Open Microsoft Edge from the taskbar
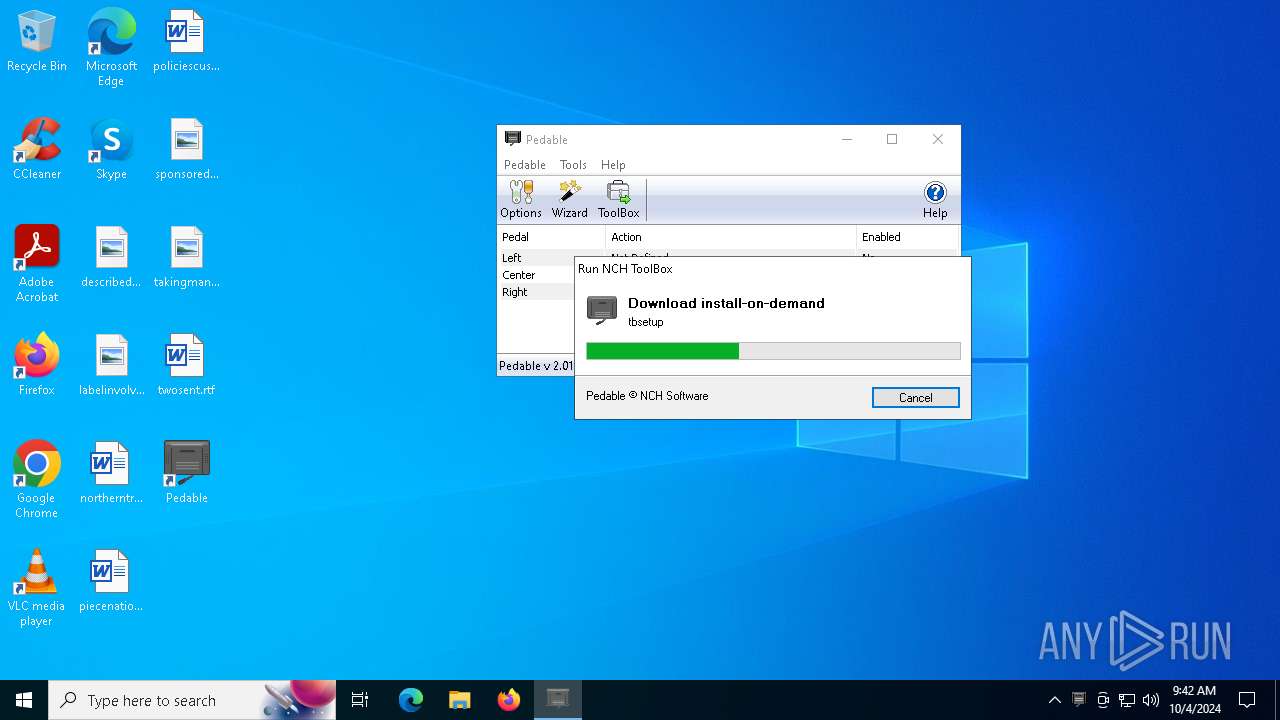Image resolution: width=1280 pixels, height=720 pixels. coord(410,700)
